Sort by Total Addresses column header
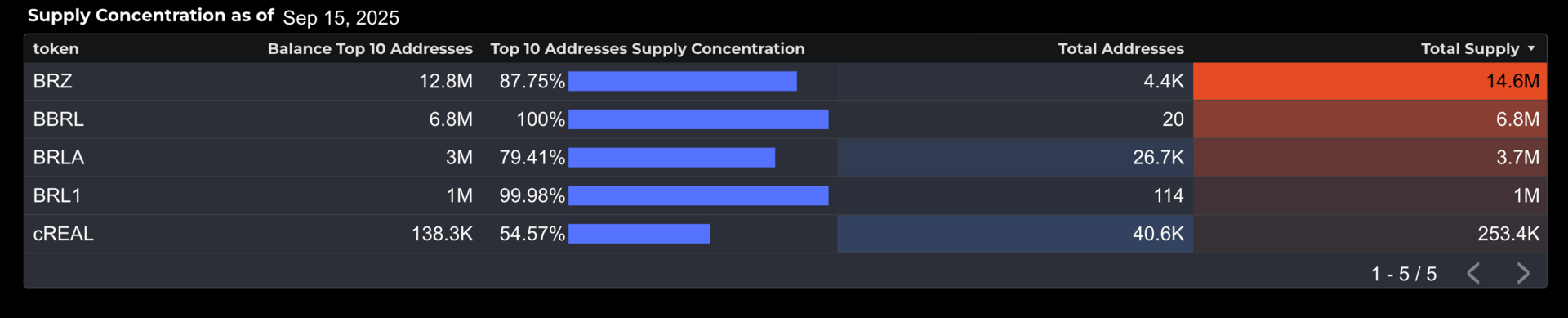The image size is (1568, 318). (x=1120, y=49)
